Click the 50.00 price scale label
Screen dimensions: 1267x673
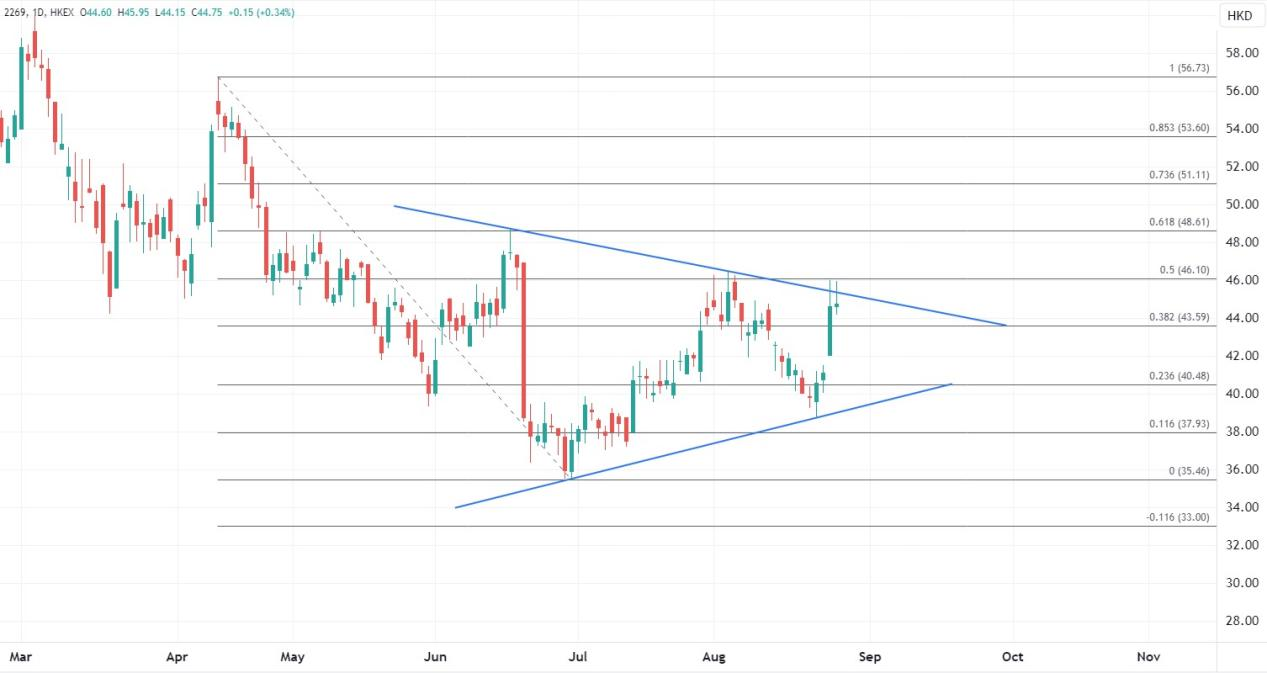1243,204
